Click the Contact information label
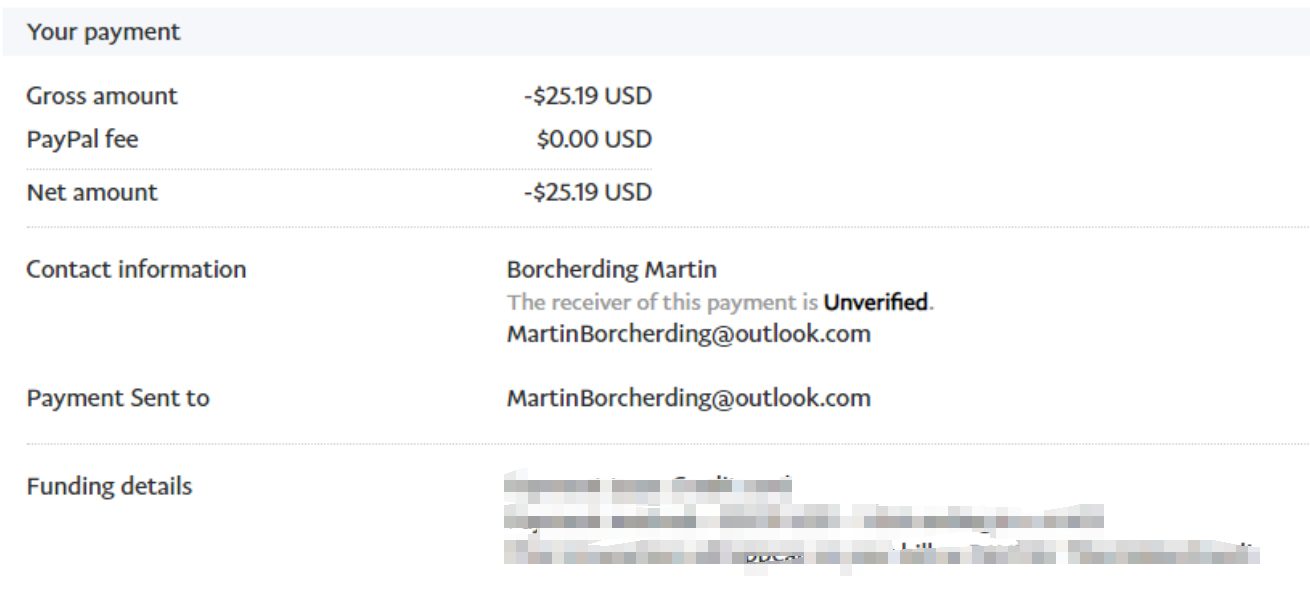The height and width of the screenshot is (604, 1310). tap(136, 269)
